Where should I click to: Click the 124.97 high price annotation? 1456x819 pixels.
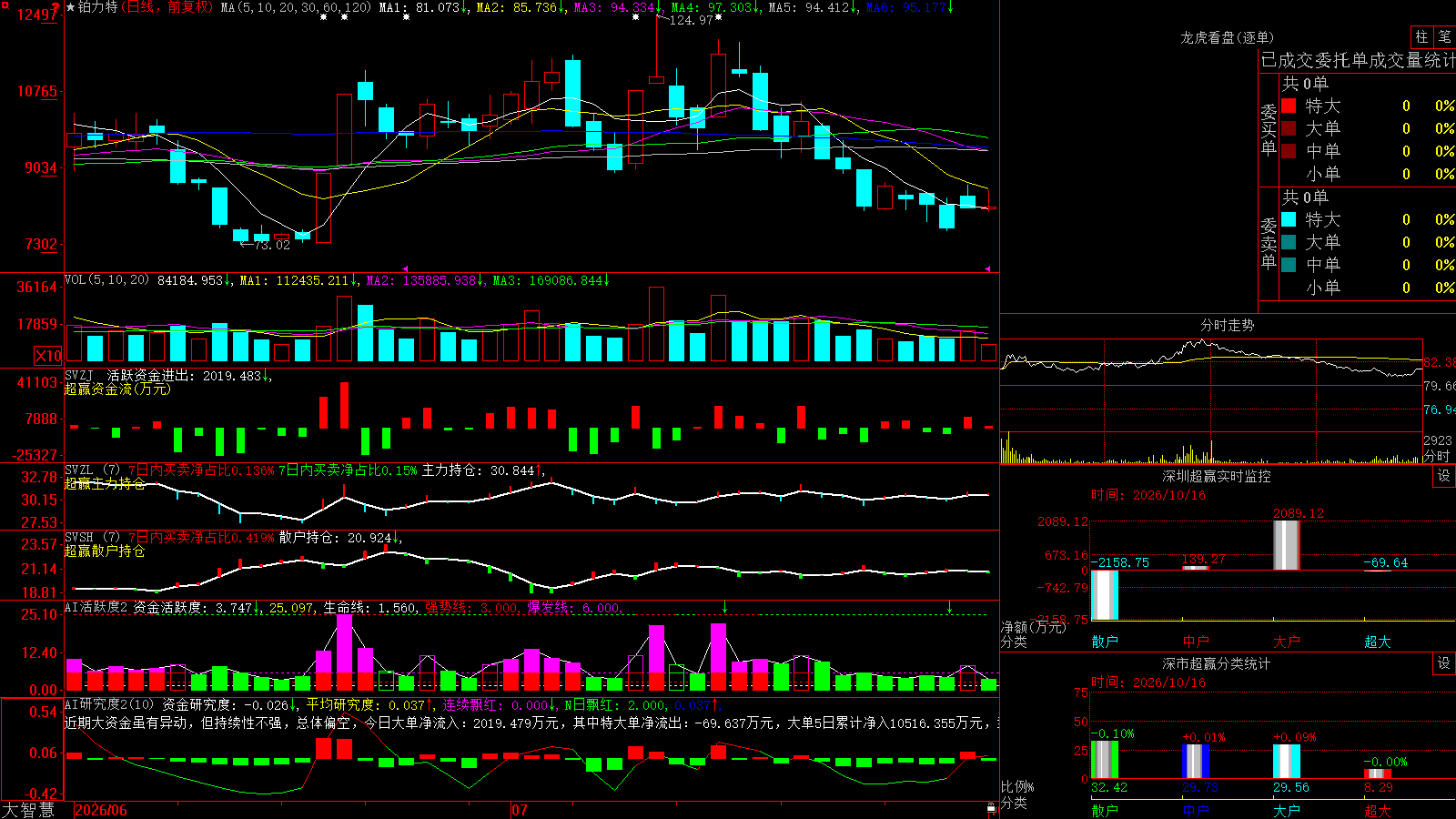(x=691, y=20)
